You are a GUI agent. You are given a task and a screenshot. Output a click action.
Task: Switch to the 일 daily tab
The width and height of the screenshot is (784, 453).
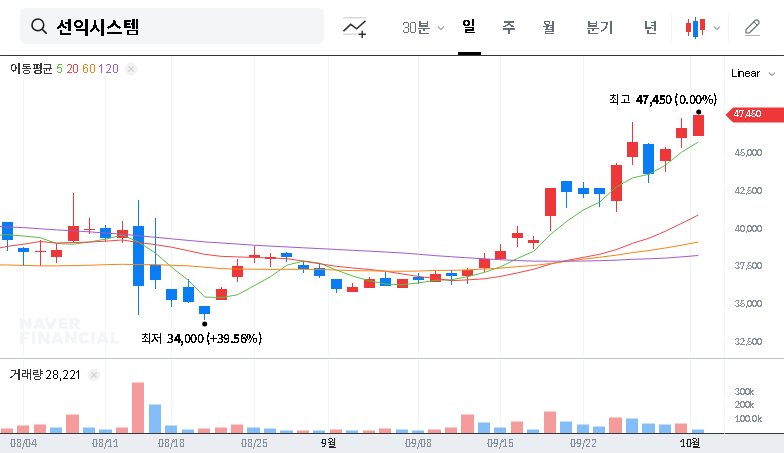click(x=469, y=27)
